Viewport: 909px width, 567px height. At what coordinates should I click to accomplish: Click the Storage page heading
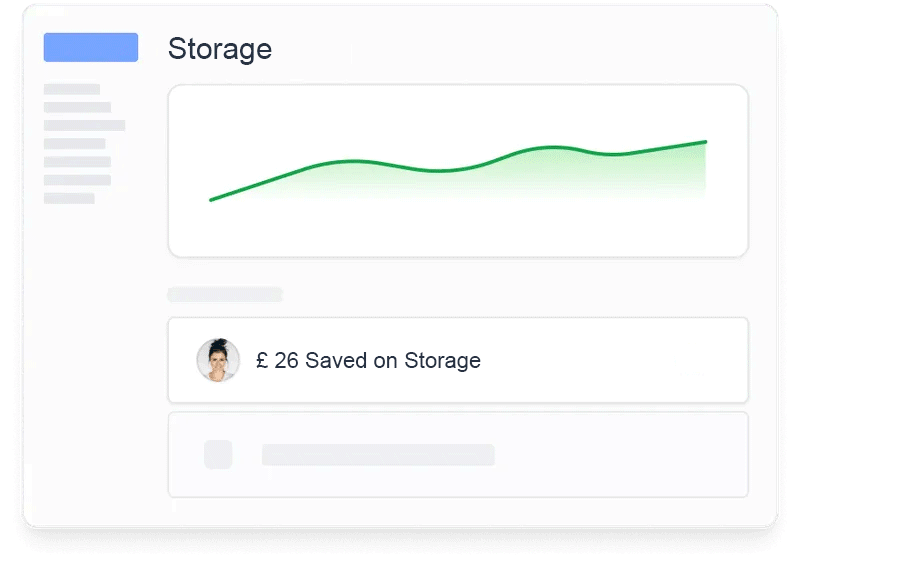tap(220, 49)
